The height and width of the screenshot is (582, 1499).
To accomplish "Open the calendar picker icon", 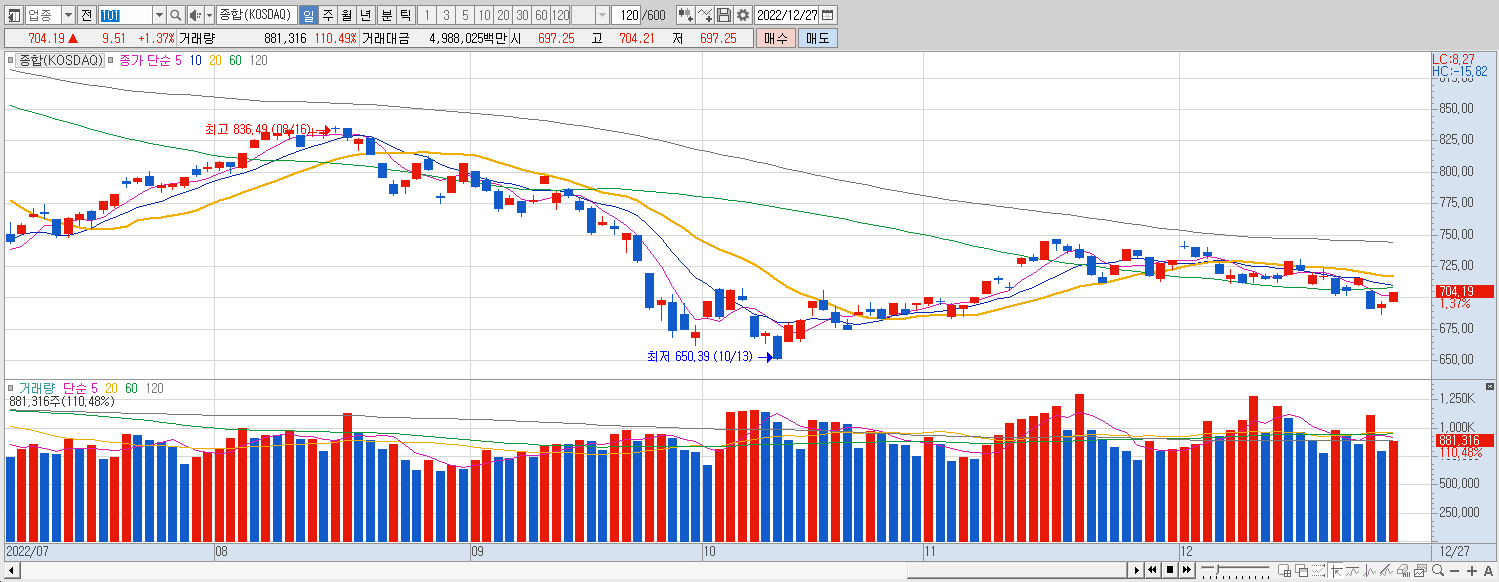I will click(x=829, y=15).
